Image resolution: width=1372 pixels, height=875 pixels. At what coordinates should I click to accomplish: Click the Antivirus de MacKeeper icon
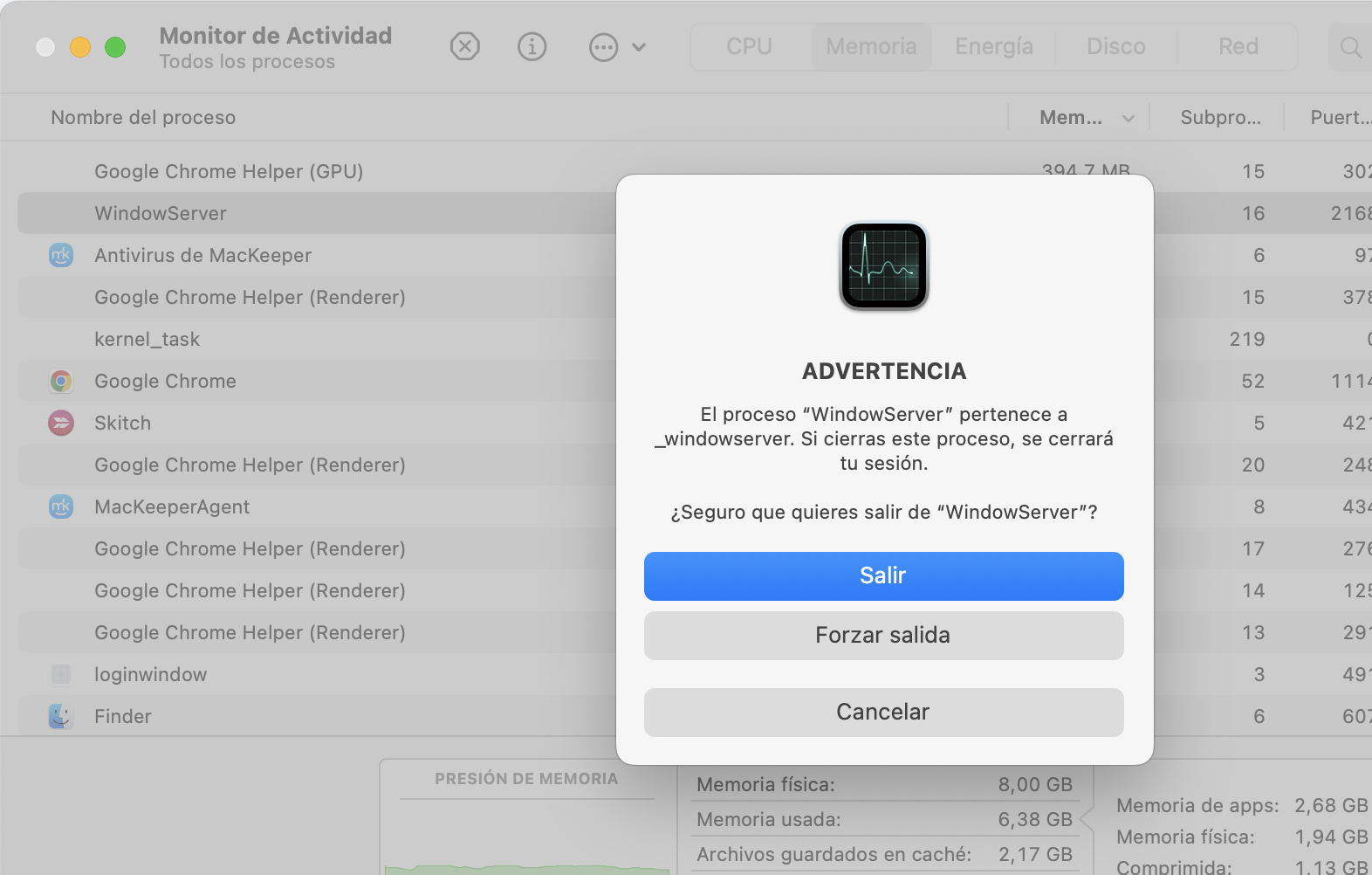(61, 255)
